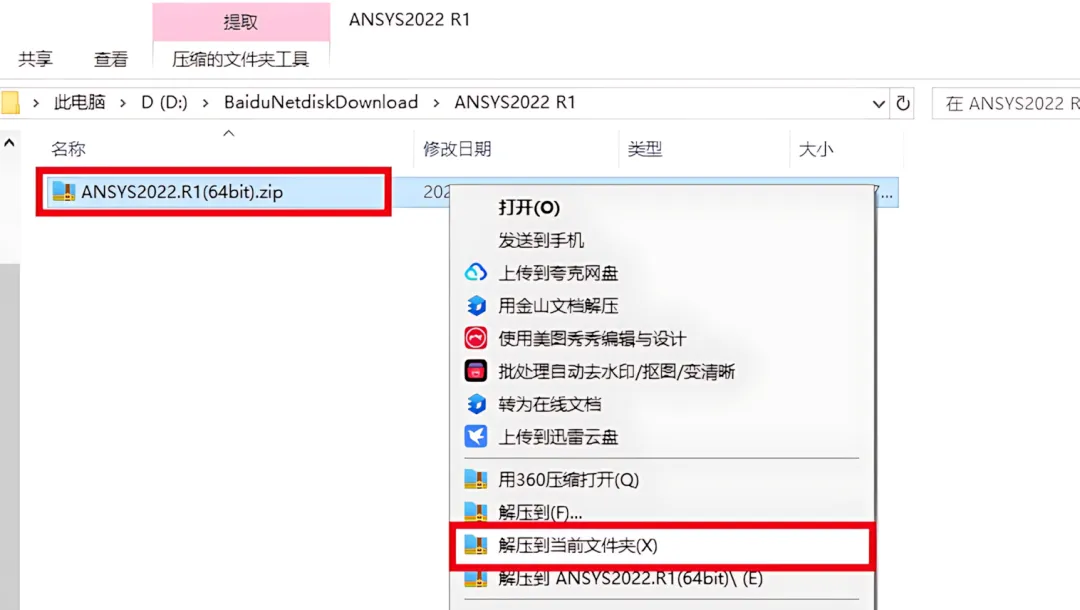Collapse navigation pane with up arrow
The width and height of the screenshot is (1080, 610).
click(x=9, y=143)
